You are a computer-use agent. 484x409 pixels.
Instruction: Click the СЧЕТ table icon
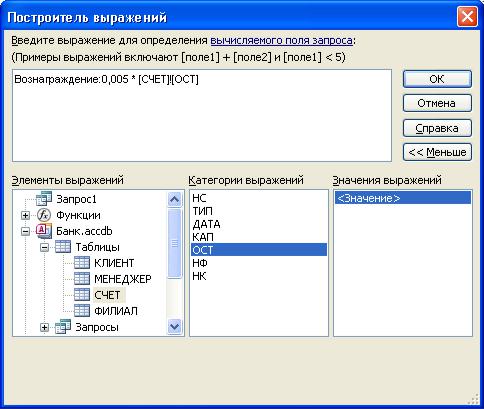82,295
